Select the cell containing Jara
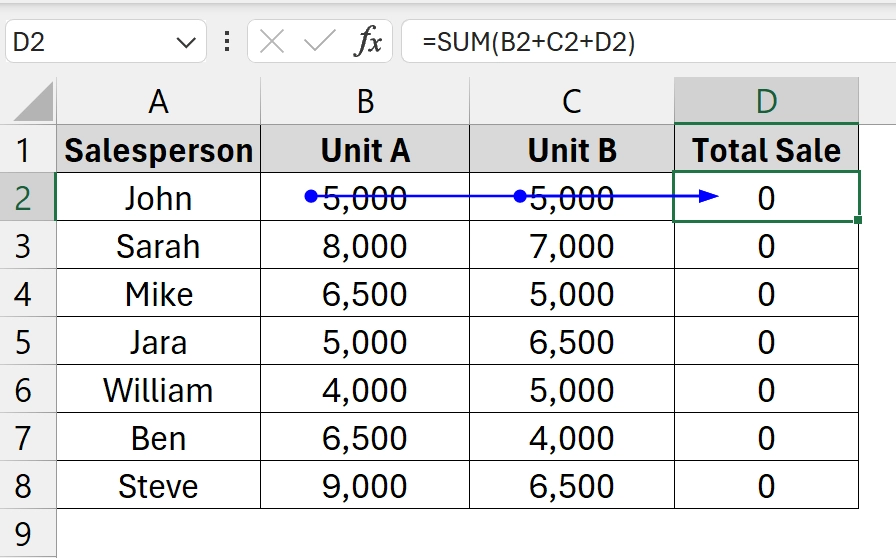 pos(158,341)
